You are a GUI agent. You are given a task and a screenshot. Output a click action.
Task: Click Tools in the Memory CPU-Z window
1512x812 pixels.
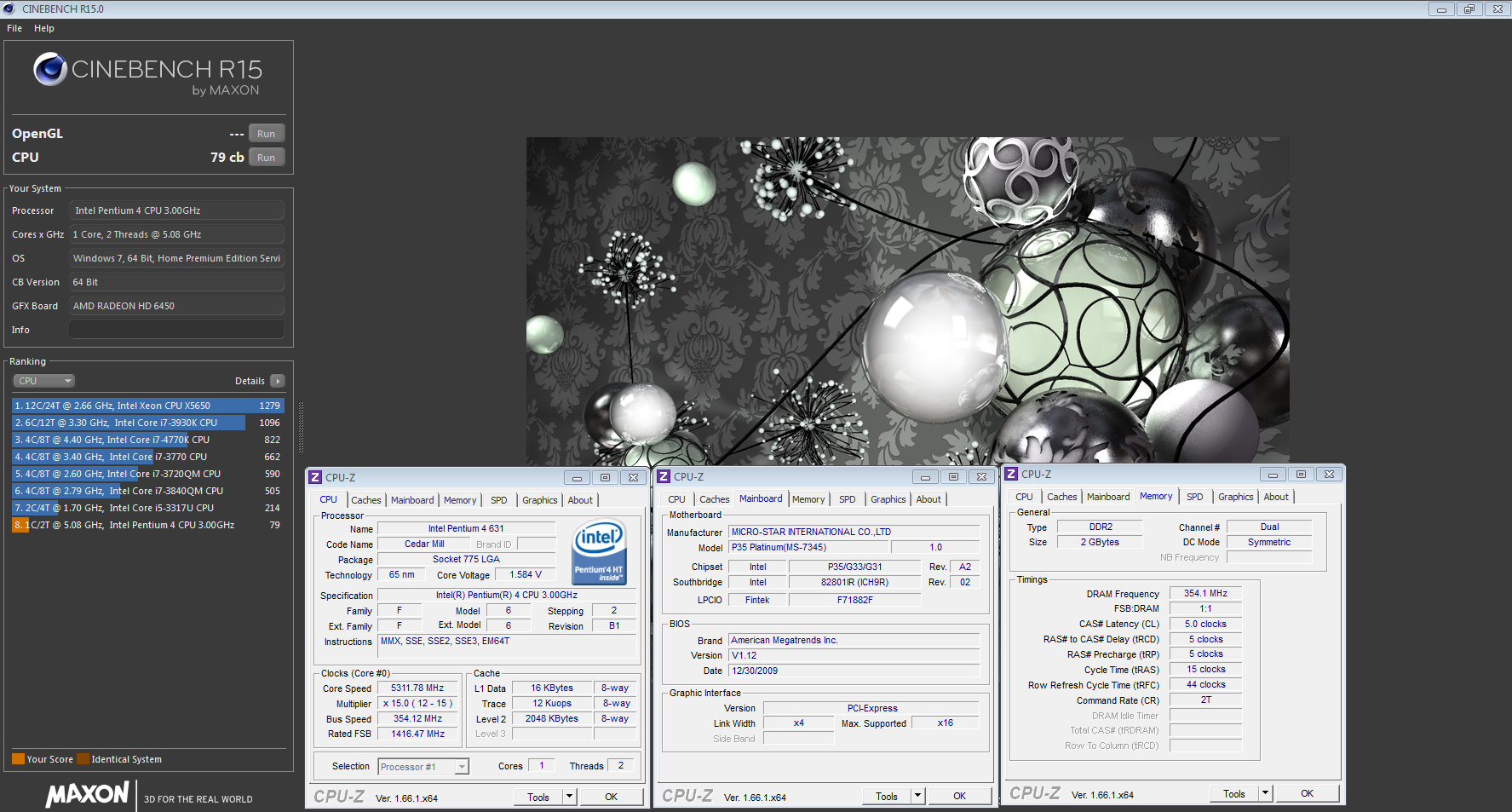coord(1234,793)
